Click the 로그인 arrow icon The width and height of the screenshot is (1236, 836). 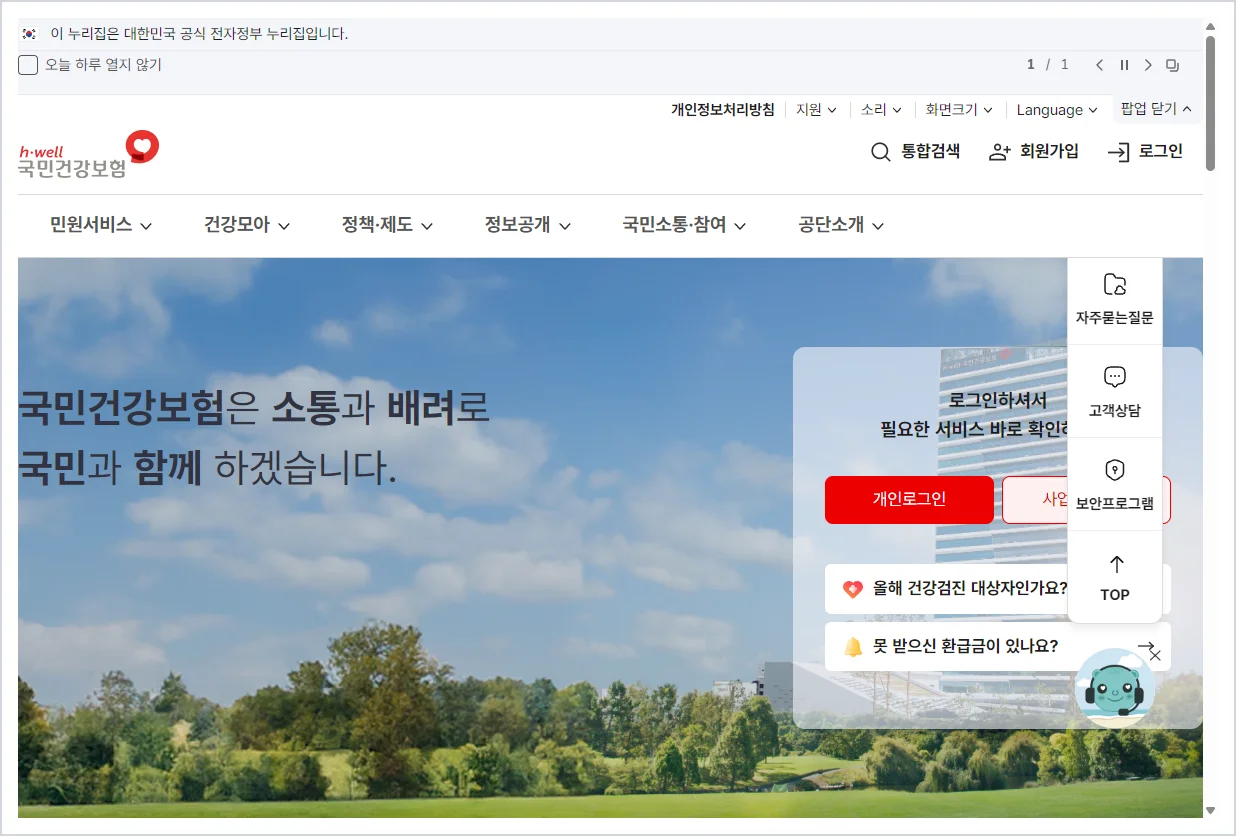[x=1118, y=152]
